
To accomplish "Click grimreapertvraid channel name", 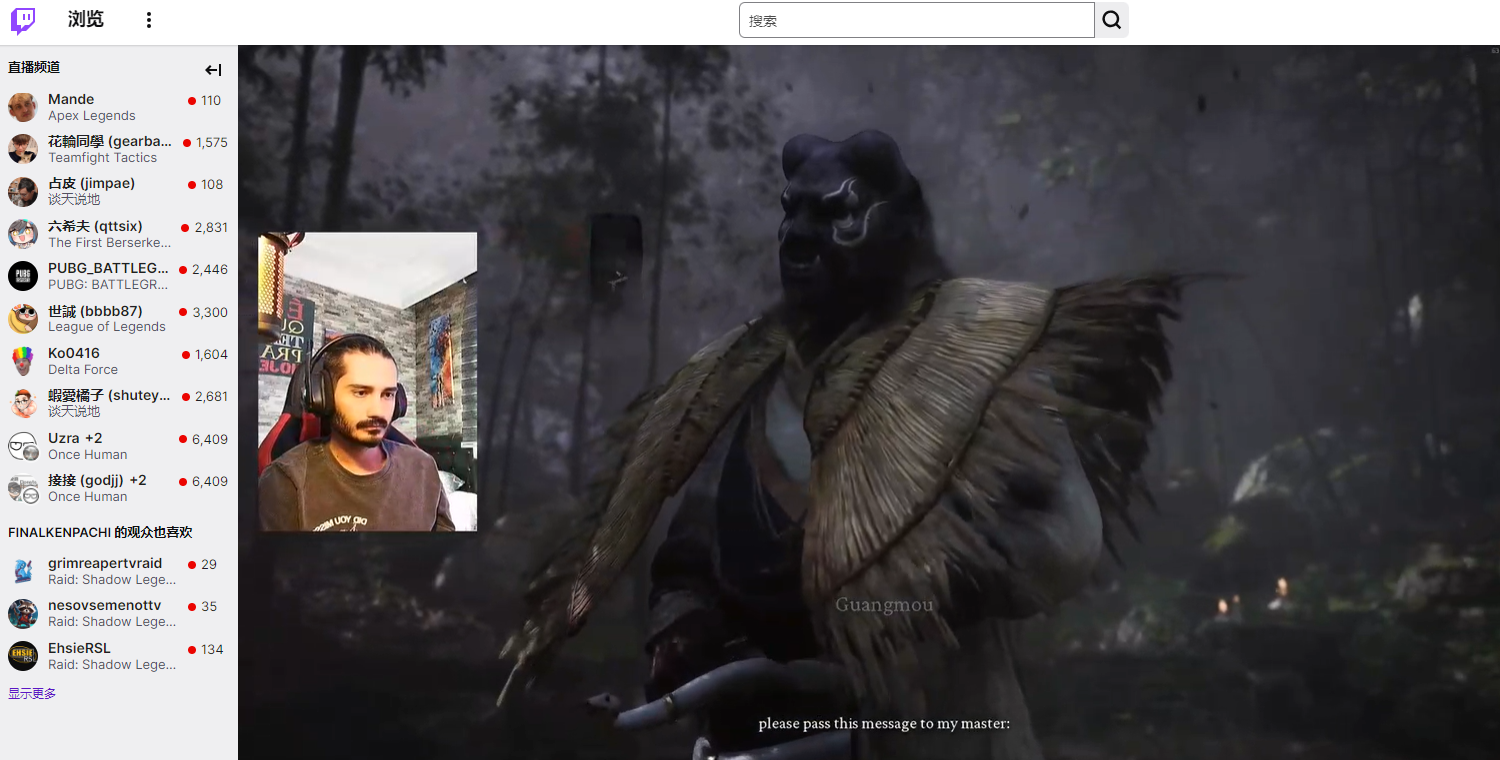I will (105, 563).
